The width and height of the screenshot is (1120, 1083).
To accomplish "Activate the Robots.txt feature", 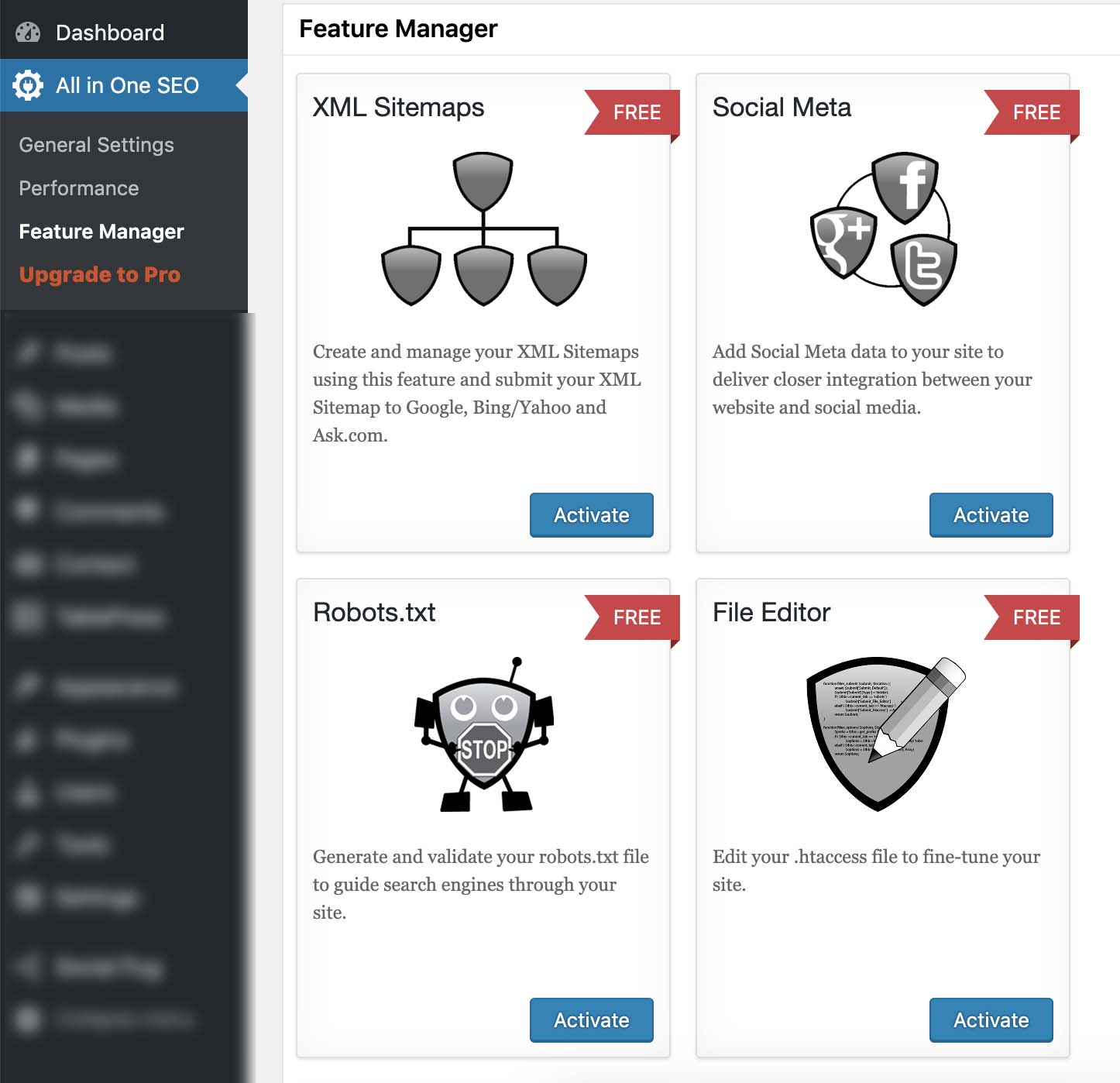I will click(592, 1020).
